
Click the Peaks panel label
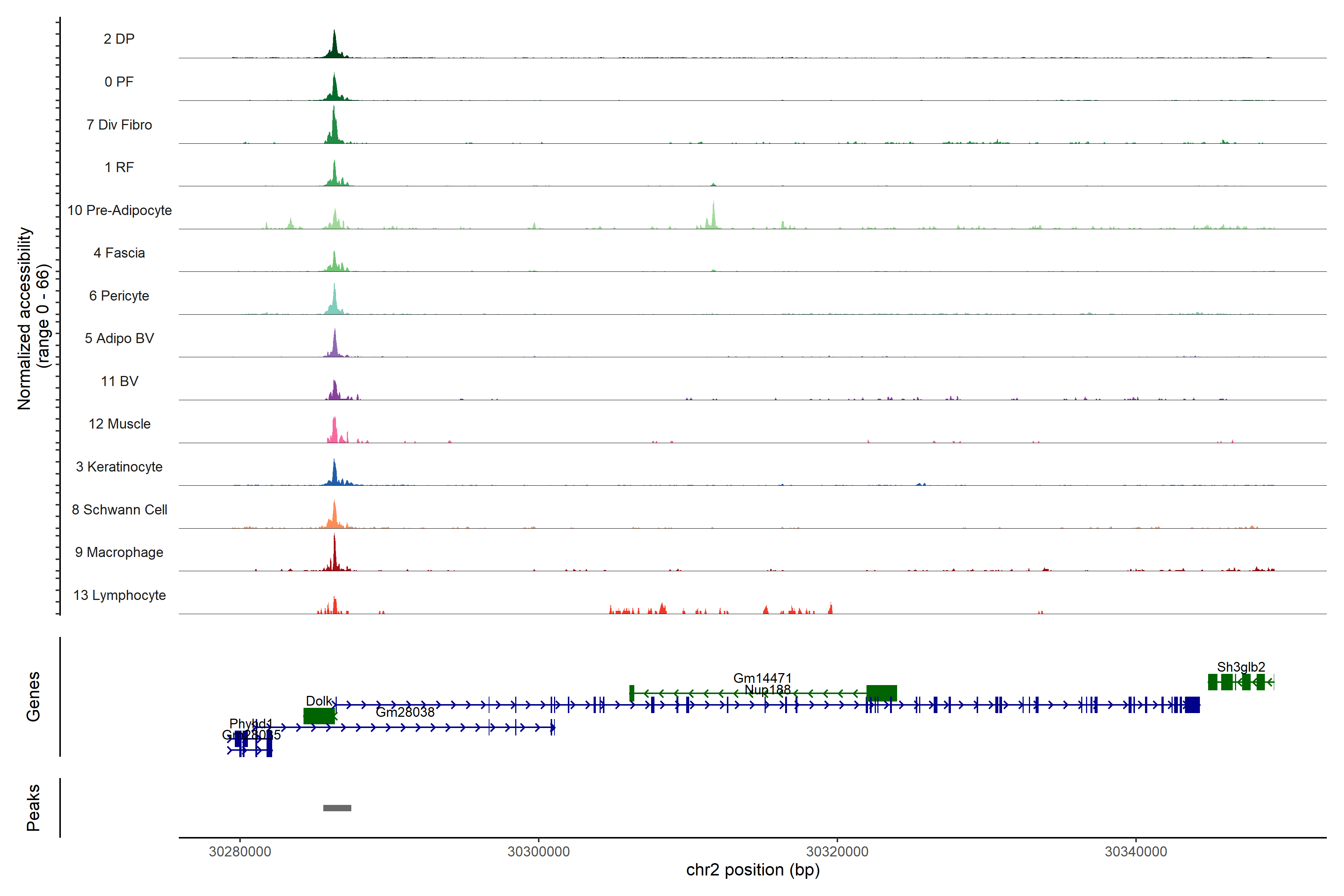click(x=33, y=807)
